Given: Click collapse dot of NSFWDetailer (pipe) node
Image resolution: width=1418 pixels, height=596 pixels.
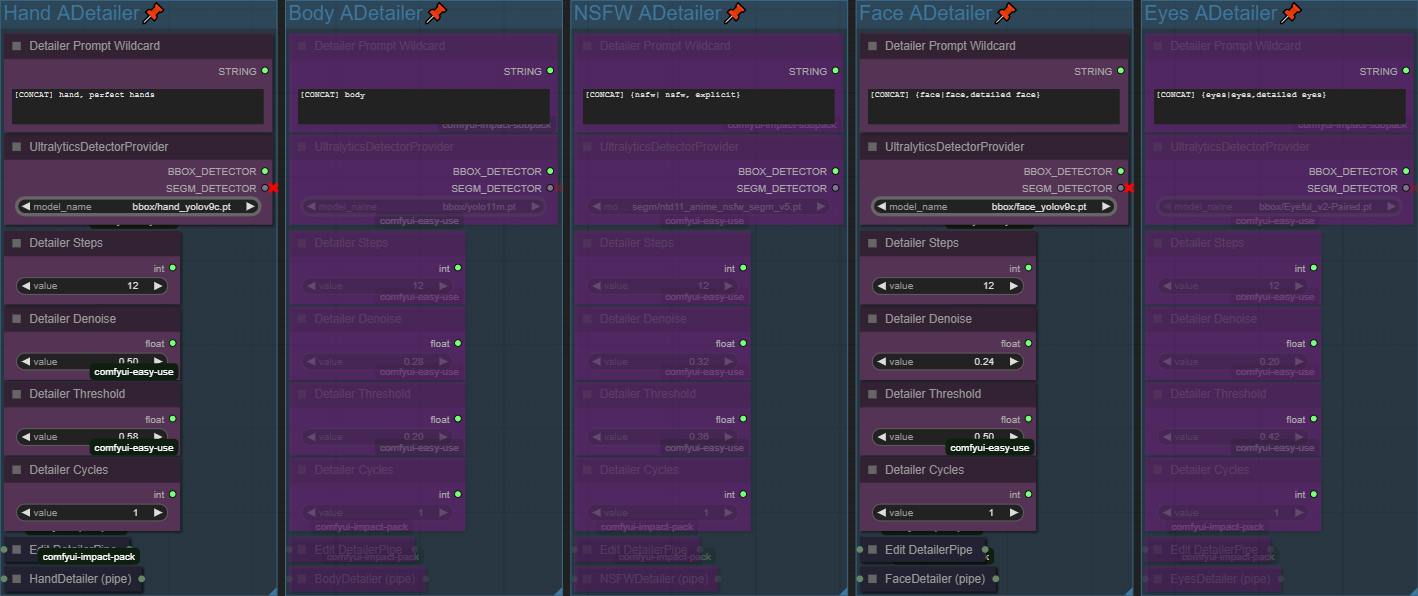Looking at the screenshot, I should click(587, 579).
